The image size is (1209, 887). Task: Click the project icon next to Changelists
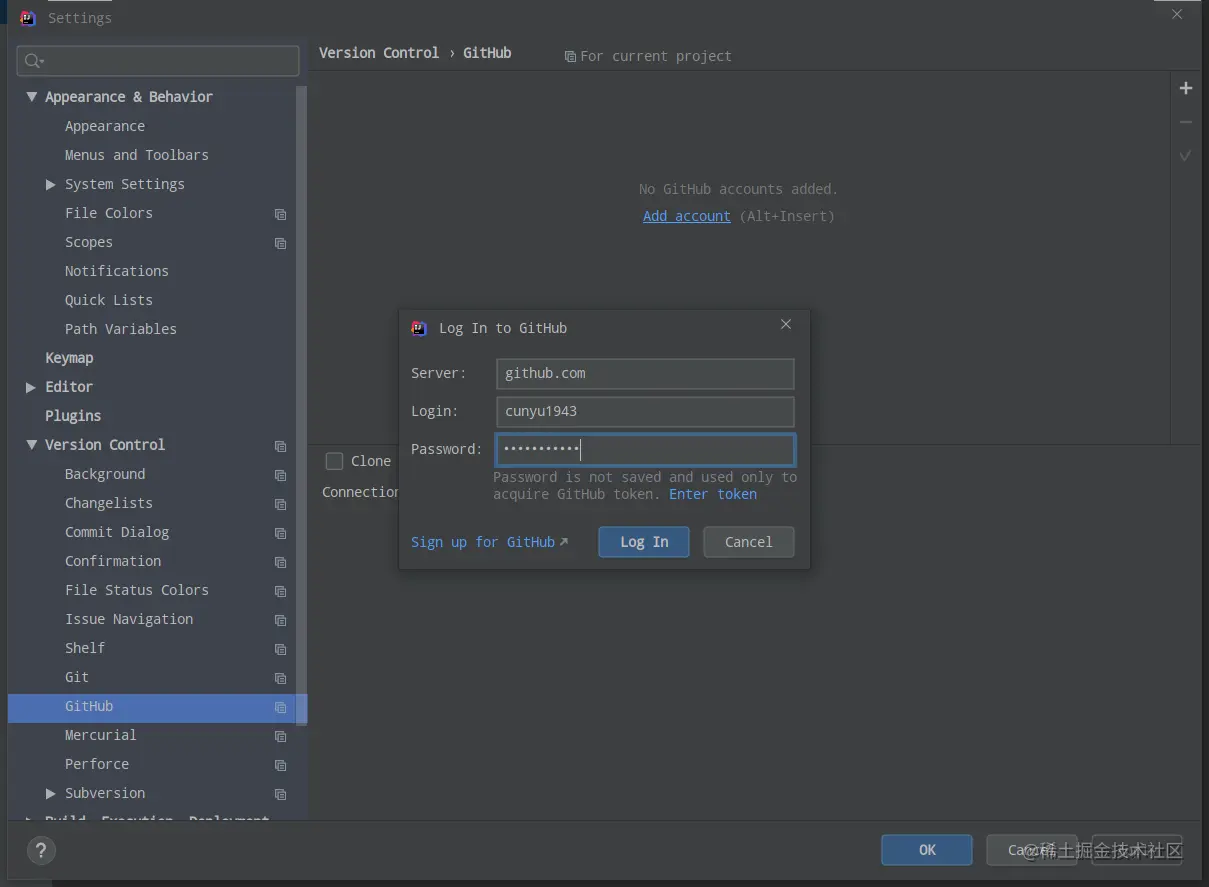click(x=280, y=504)
